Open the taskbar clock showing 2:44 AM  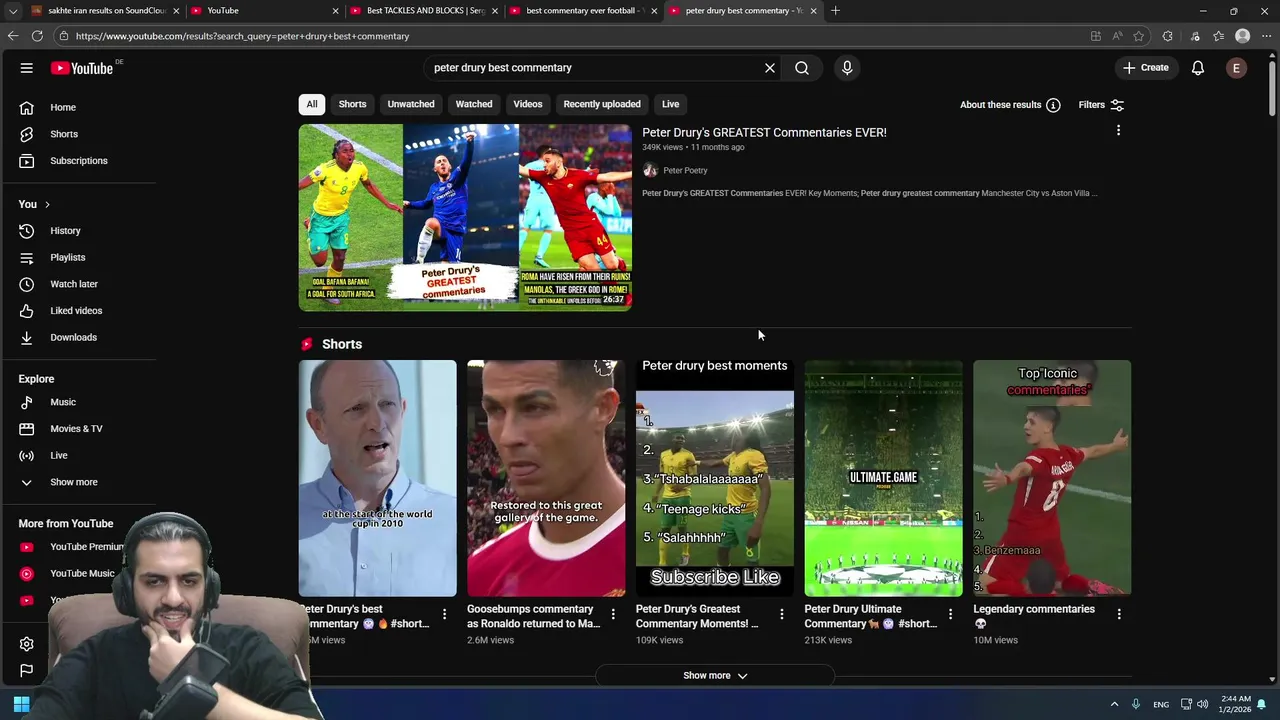click(1236, 704)
